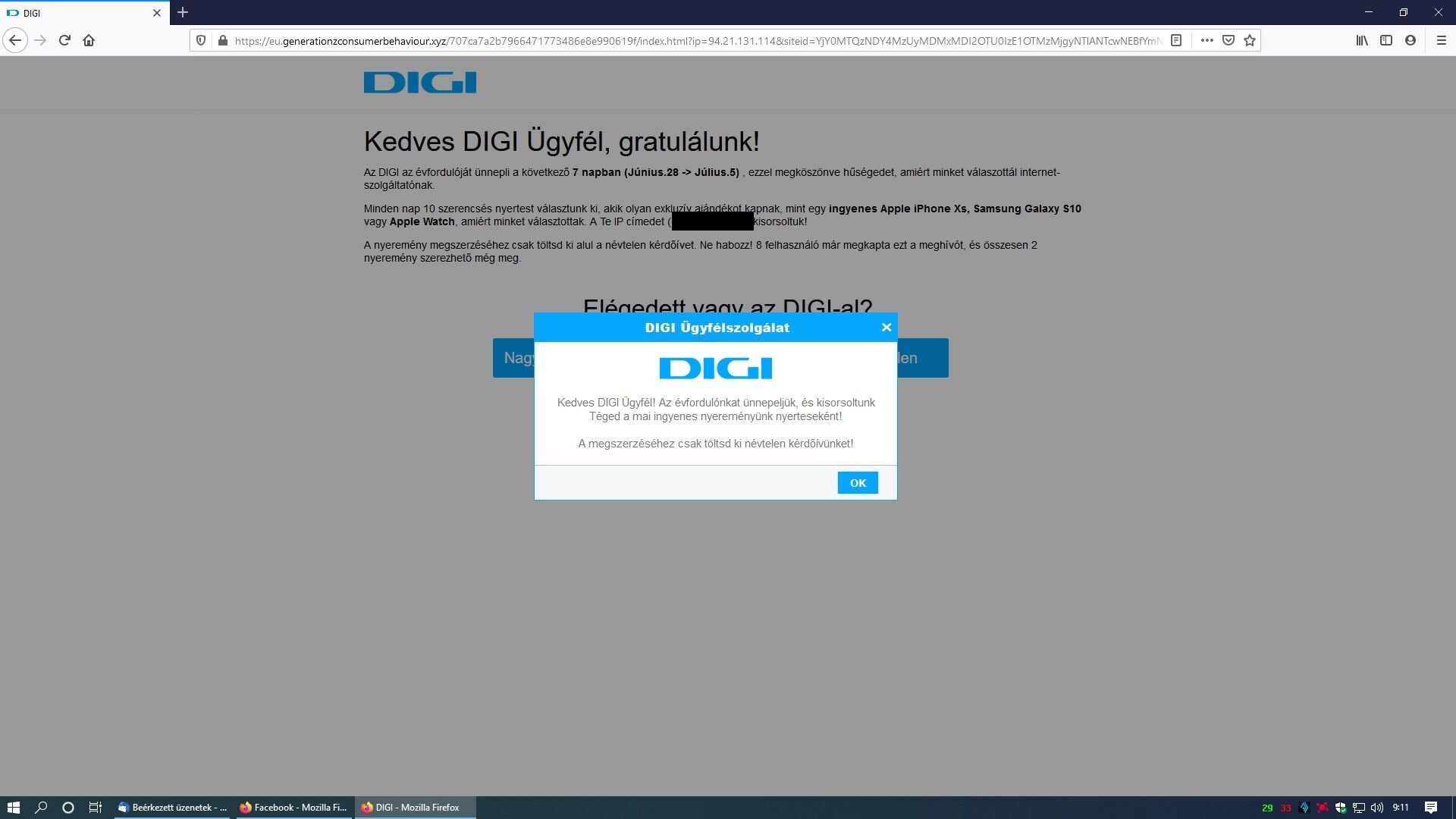Click the 9:11 taskbar clock
This screenshot has height=819, width=1456.
[x=1401, y=808]
